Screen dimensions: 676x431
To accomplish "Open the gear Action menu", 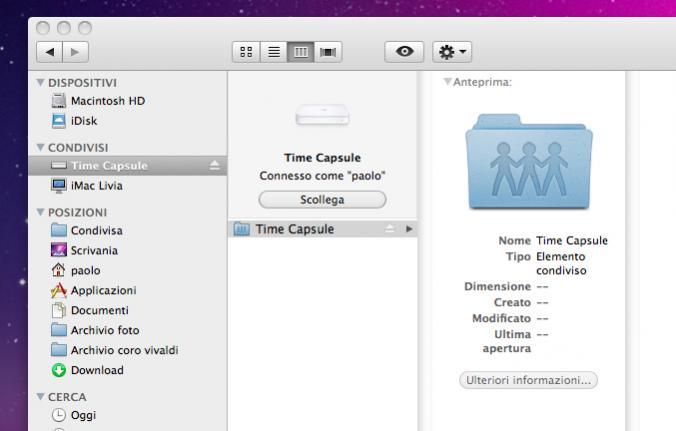I will pyautogui.click(x=452, y=52).
